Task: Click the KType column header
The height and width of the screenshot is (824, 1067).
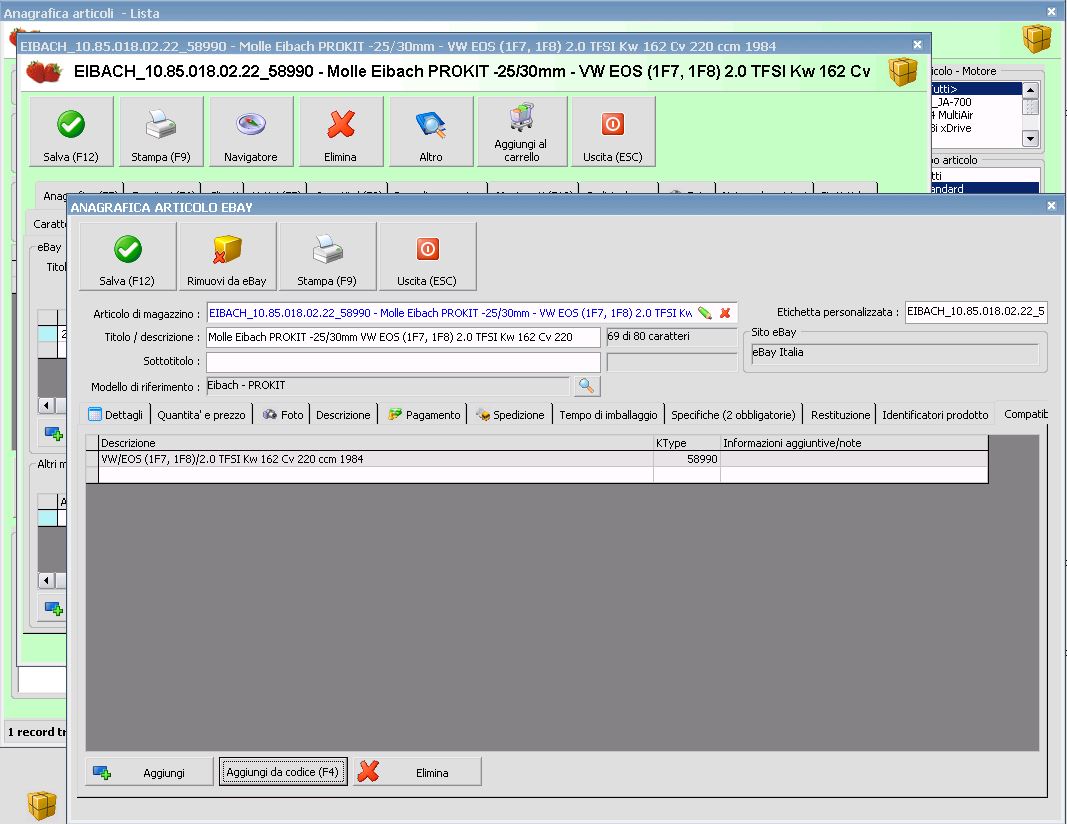Action: [x=687, y=443]
